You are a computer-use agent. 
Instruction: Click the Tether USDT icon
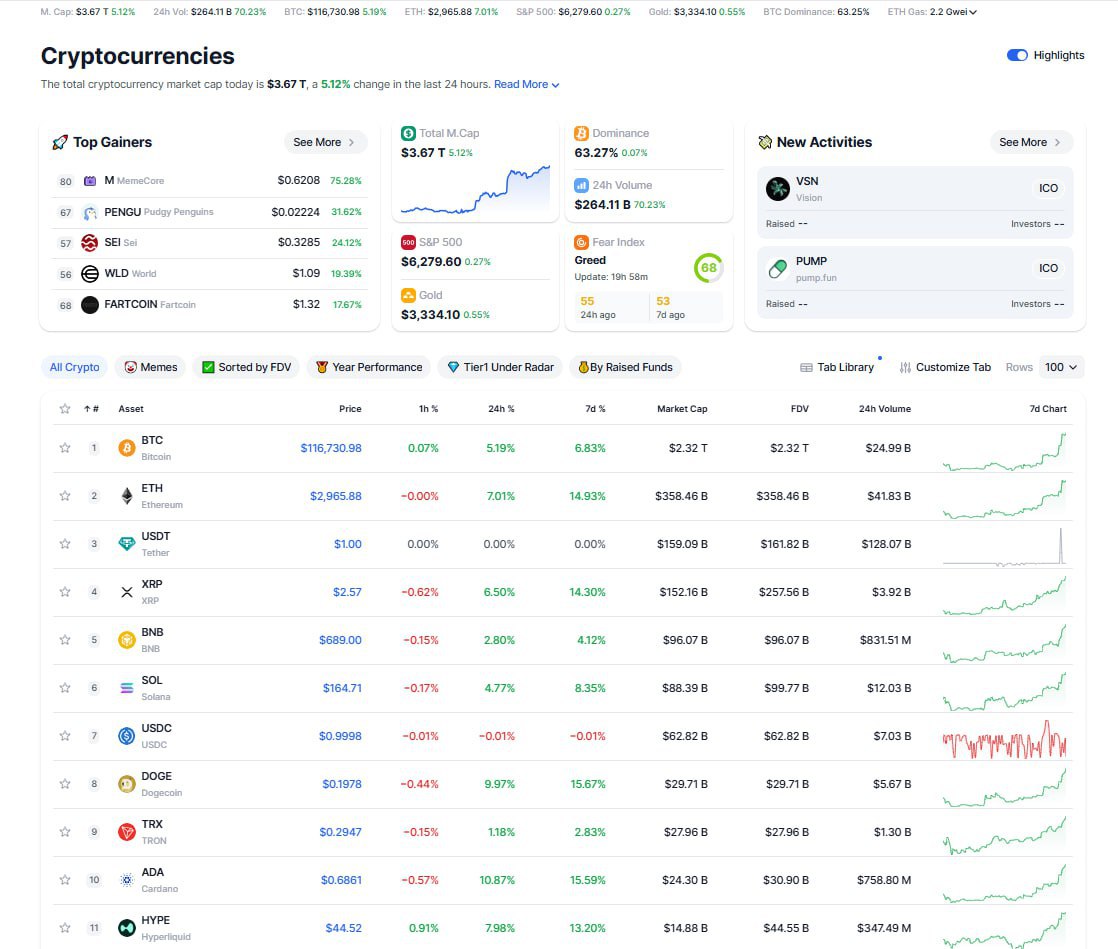tap(127, 543)
